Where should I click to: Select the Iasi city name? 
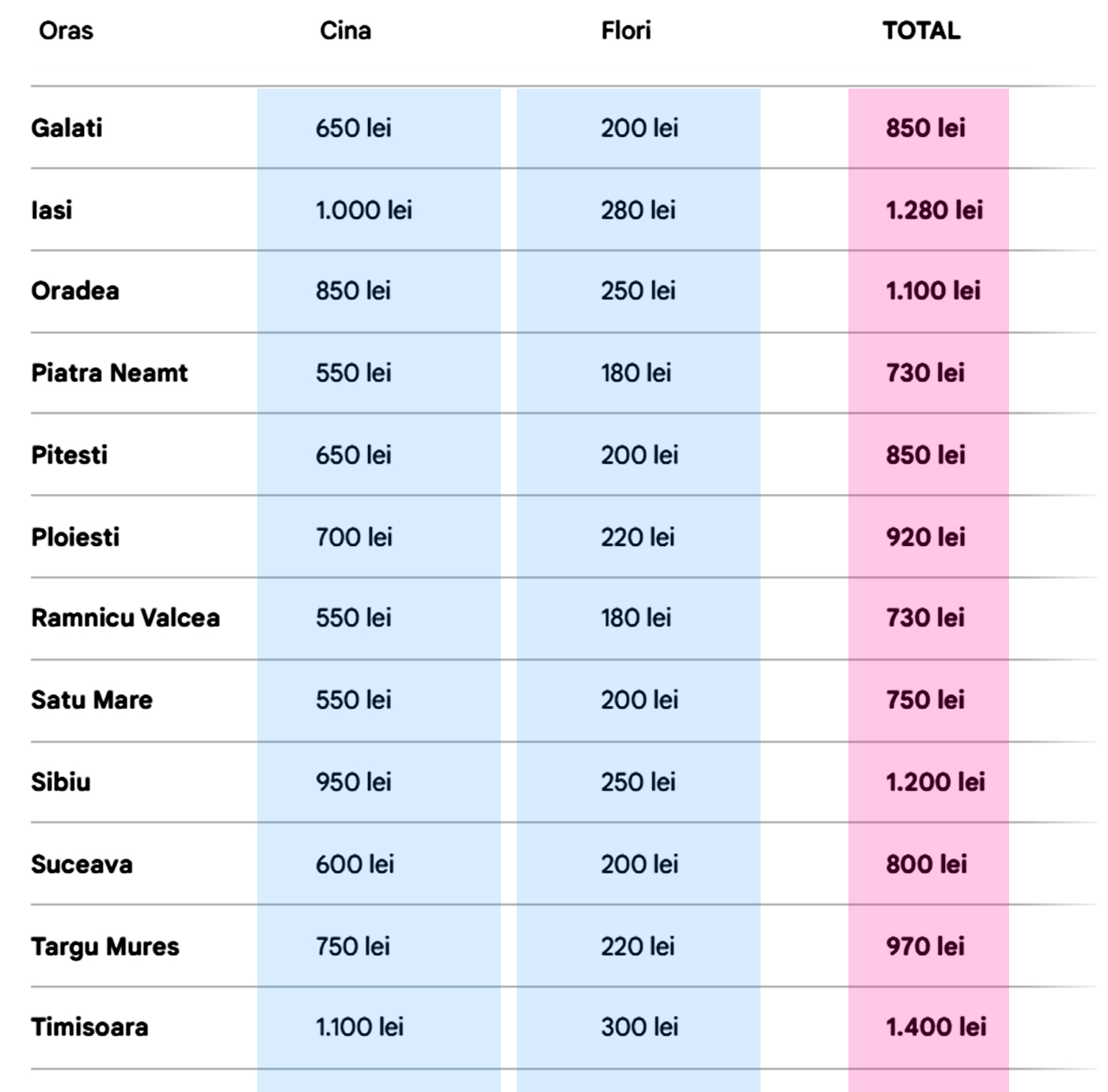(51, 210)
